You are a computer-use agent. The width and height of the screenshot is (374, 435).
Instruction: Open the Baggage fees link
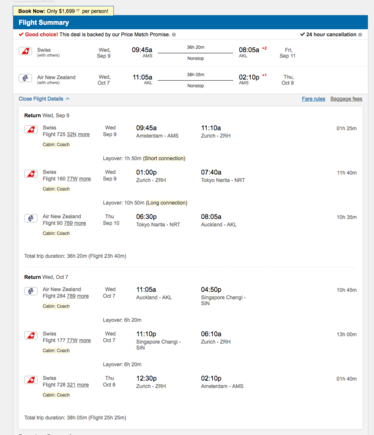click(x=346, y=99)
